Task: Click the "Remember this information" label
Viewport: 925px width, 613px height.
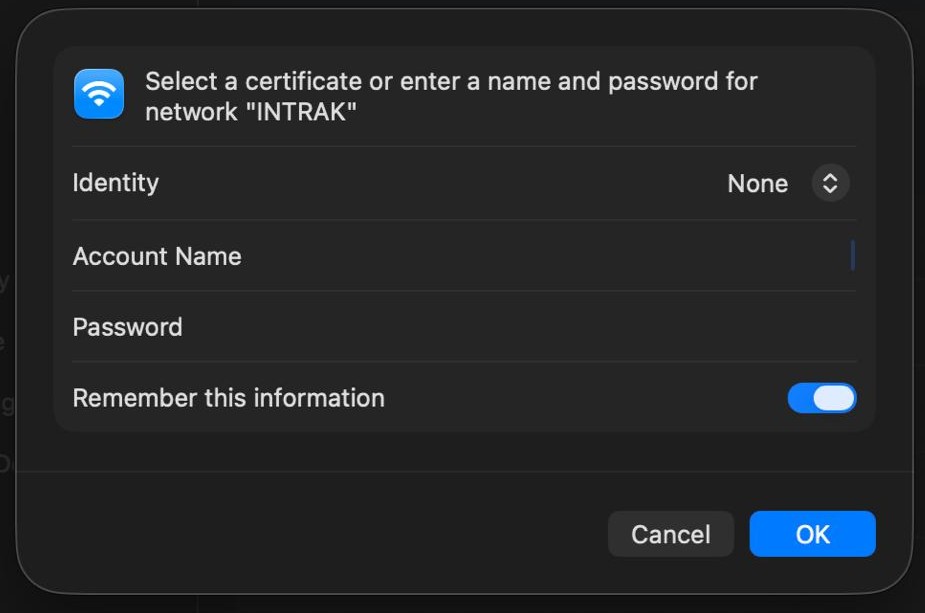Action: [x=229, y=398]
